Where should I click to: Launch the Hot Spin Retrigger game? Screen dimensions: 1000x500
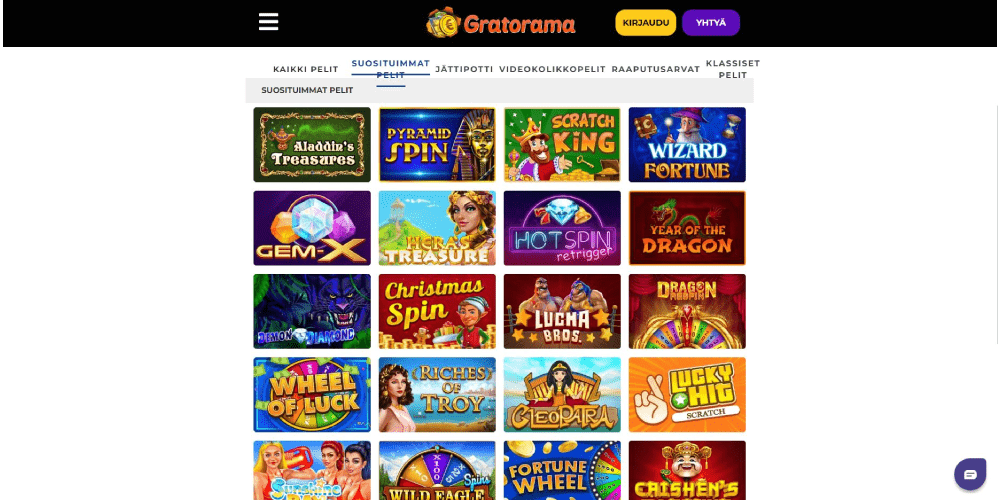562,228
